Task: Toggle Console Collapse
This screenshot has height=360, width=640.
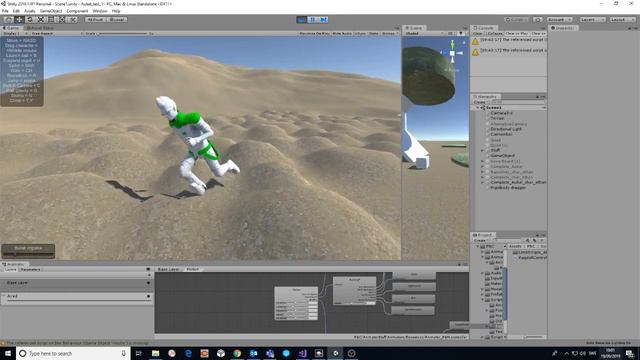Action: tap(495, 33)
